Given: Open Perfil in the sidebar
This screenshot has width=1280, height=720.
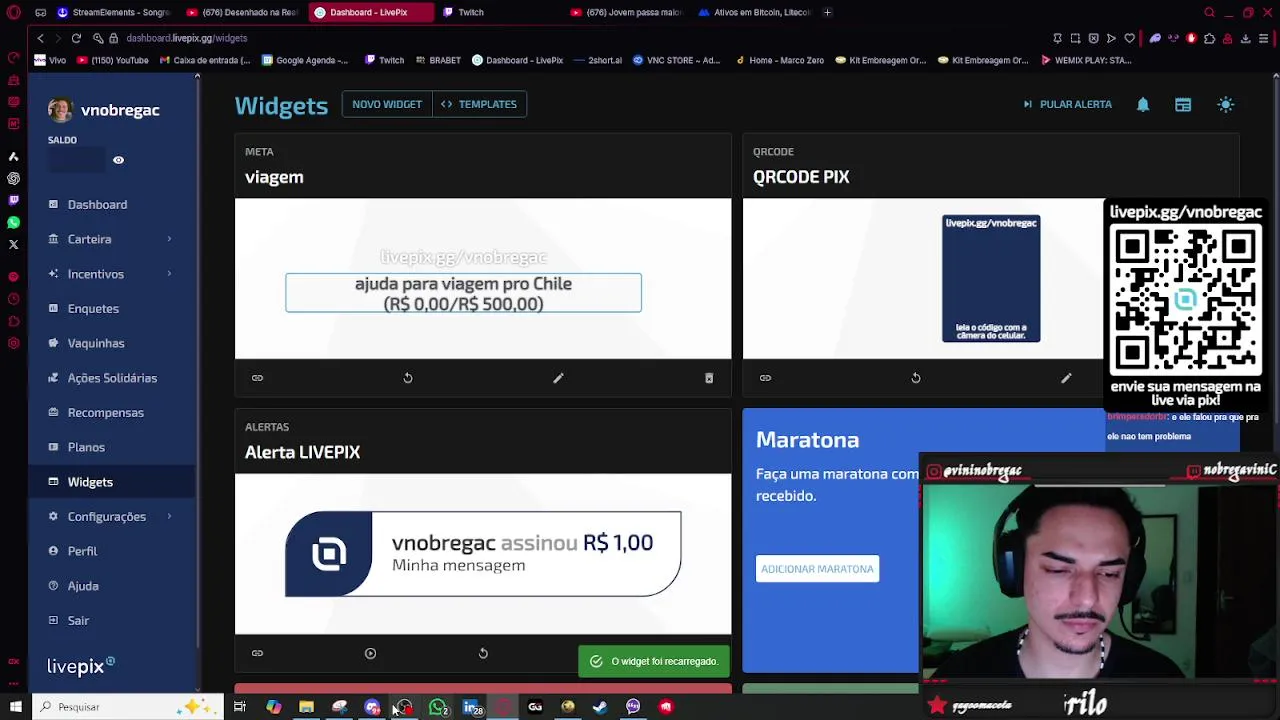Looking at the screenshot, I should tap(82, 551).
